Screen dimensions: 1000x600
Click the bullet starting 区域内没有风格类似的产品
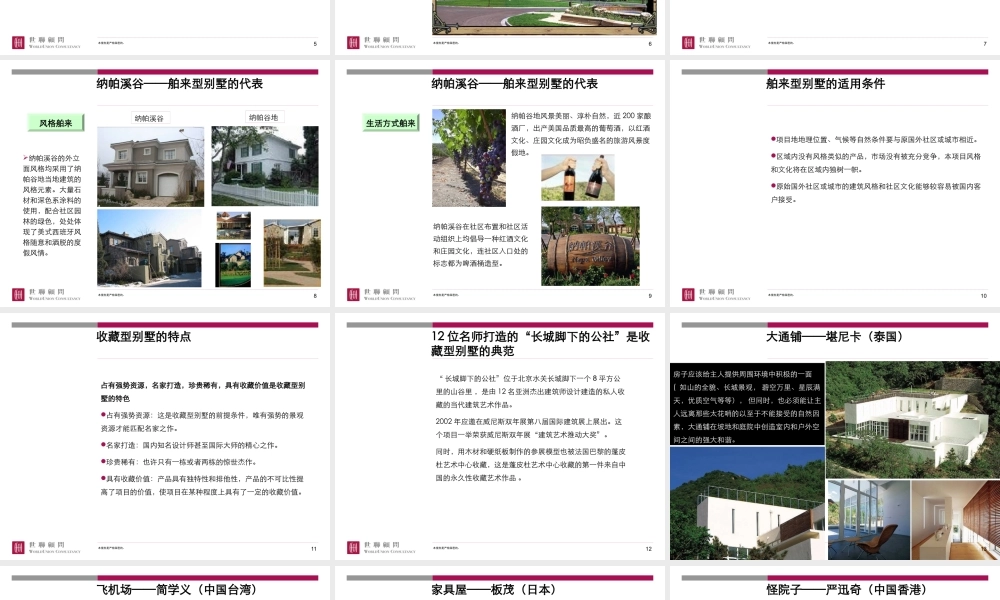point(876,163)
